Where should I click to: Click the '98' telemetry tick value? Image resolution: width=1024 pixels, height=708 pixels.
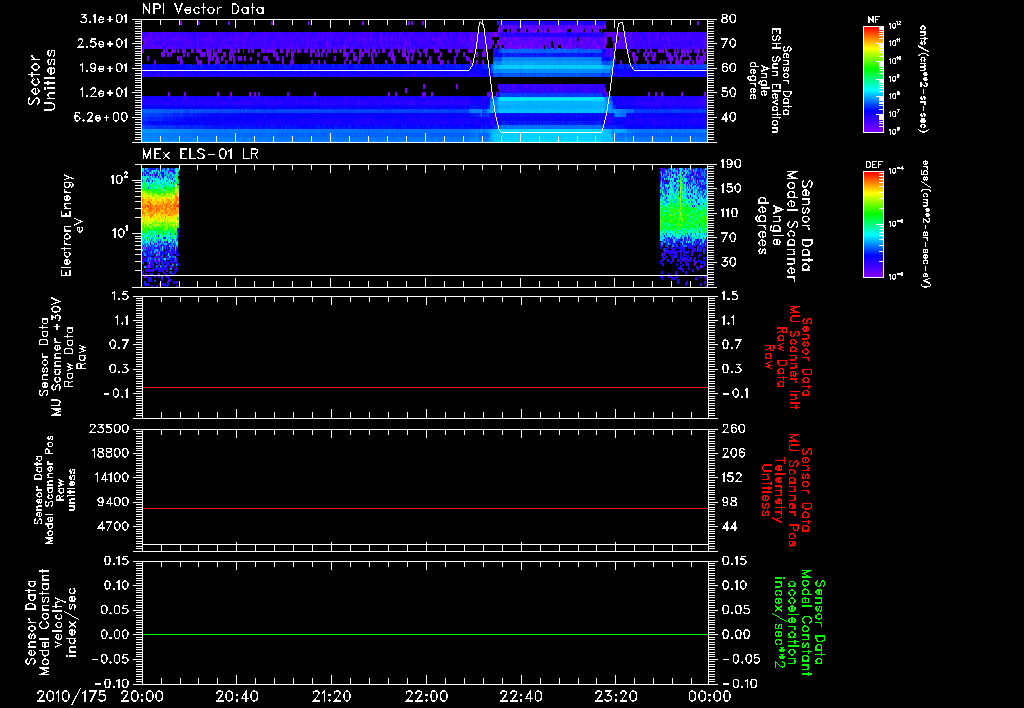tap(729, 502)
